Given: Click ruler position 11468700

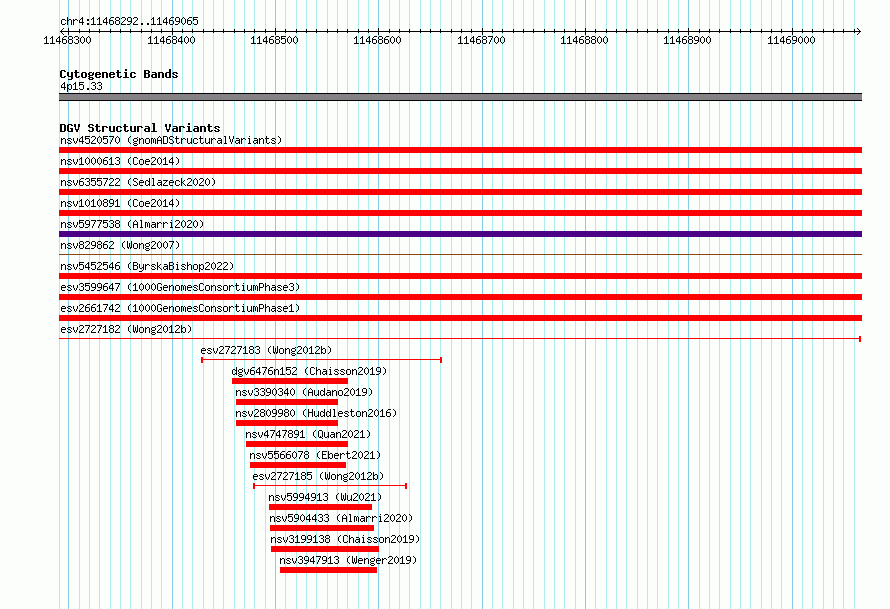Looking at the screenshot, I should (481, 40).
